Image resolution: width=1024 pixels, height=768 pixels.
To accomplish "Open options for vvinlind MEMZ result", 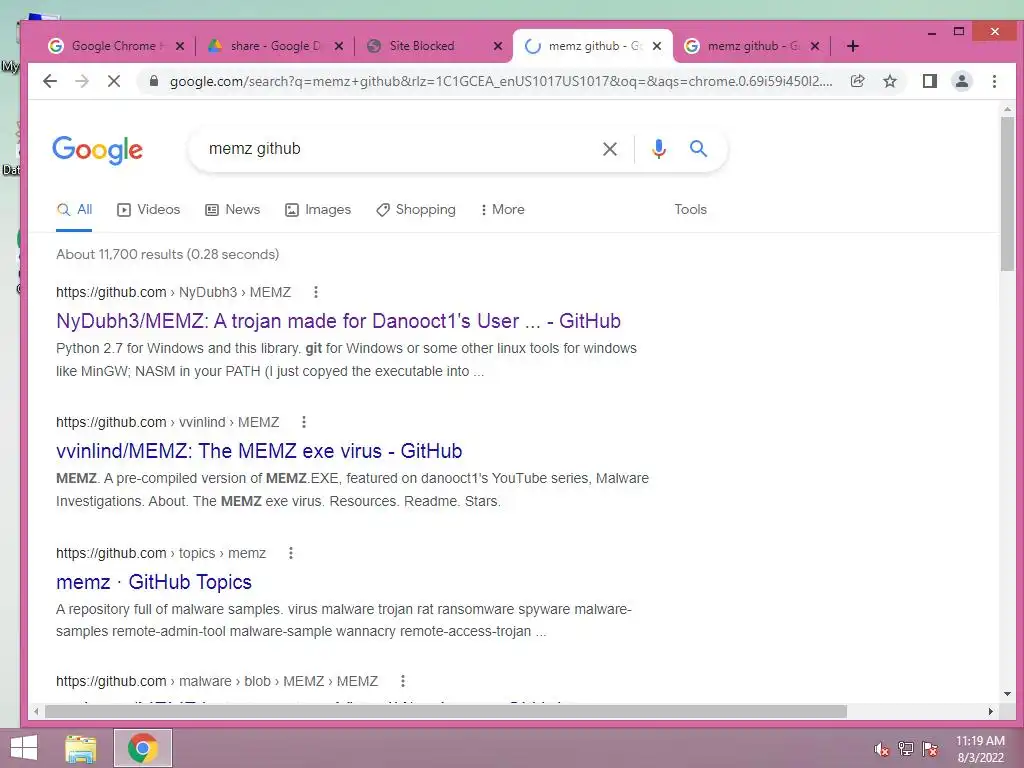I will click(304, 422).
